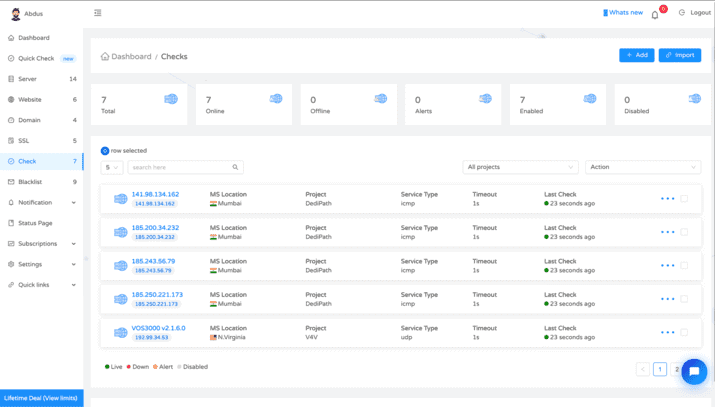
Task: Click the search here input field
Action: pyautogui.click(x=178, y=167)
